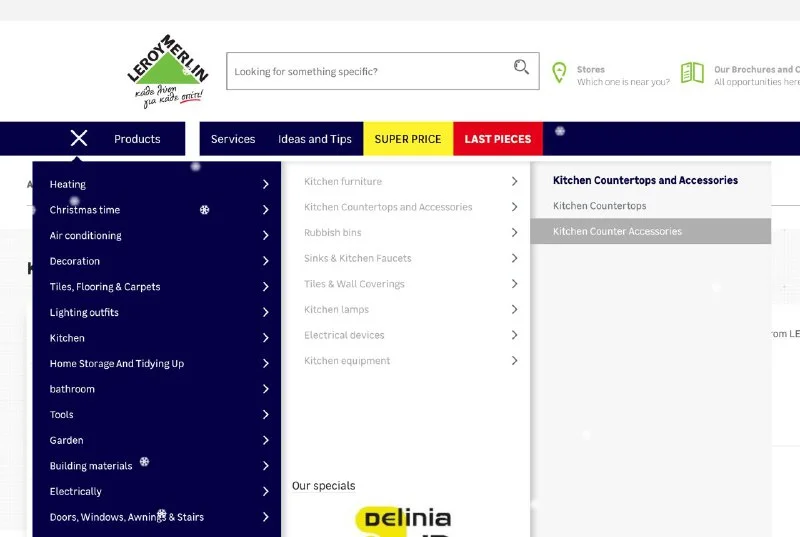Screen dimensions: 800x537
Task: Expand the Rubbish bins chevron
Action: [x=514, y=233]
